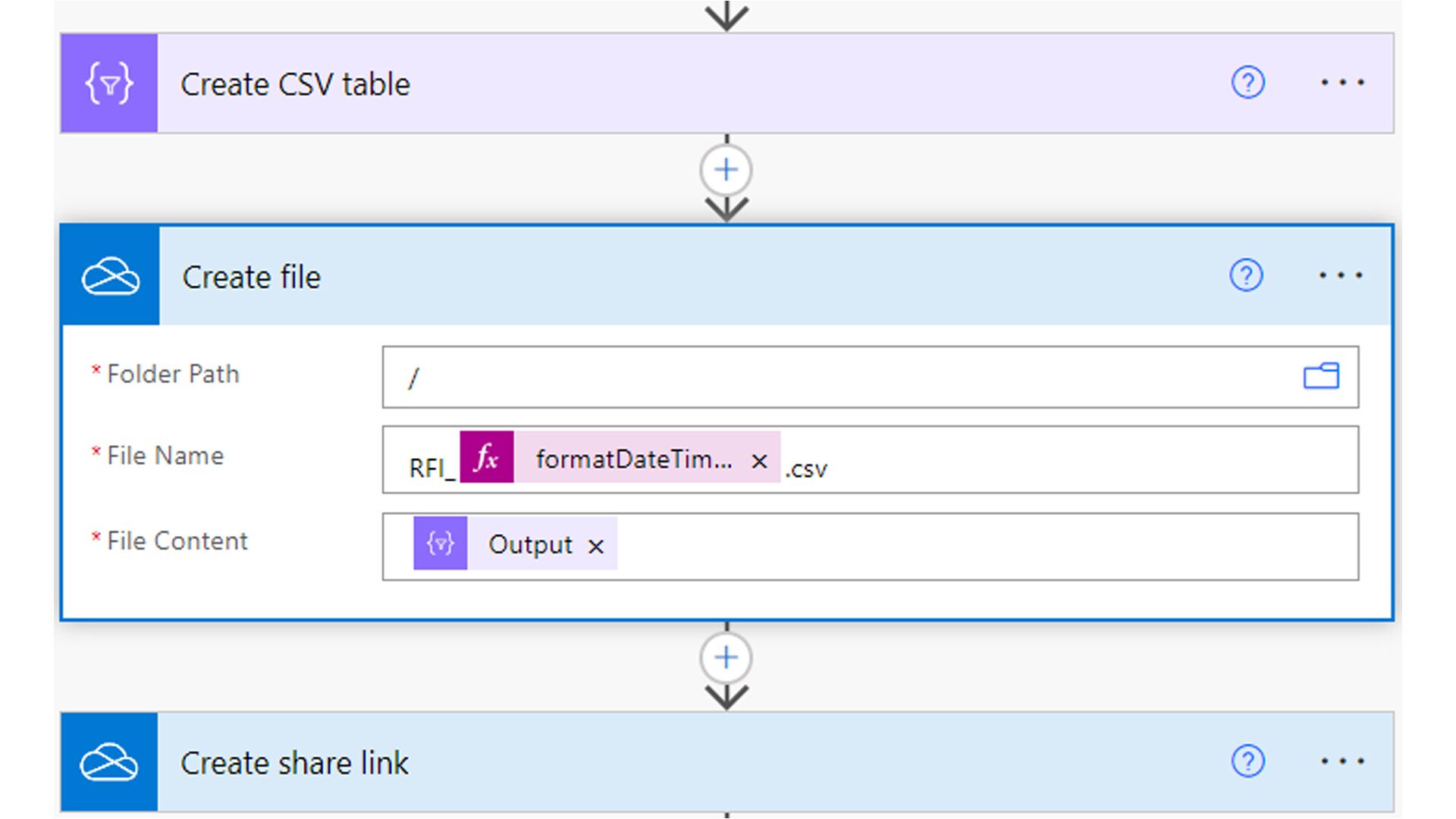1456x819 pixels.
Task: Open help for Create share link
Action: coord(1247,761)
